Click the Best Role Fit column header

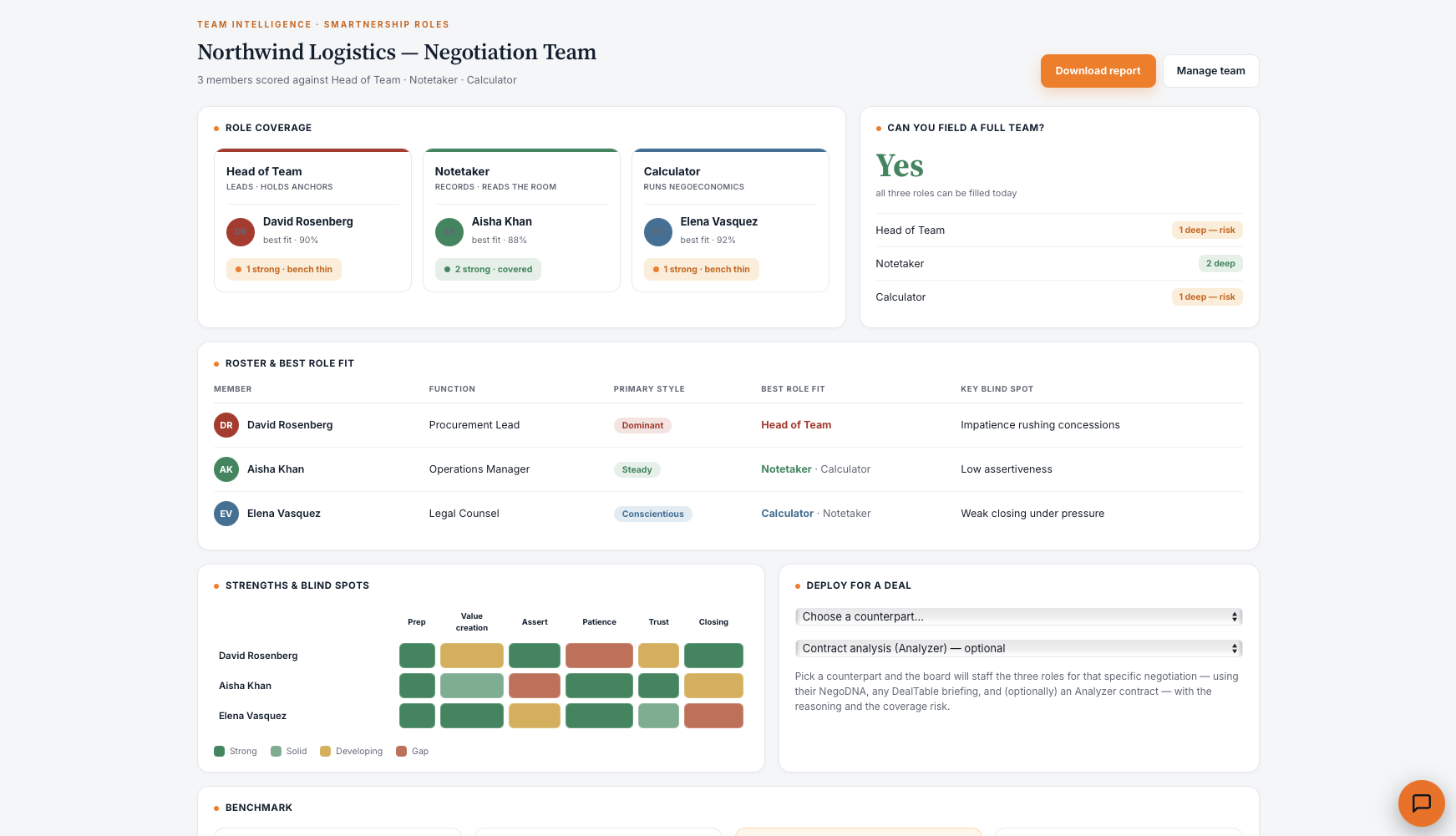point(793,389)
